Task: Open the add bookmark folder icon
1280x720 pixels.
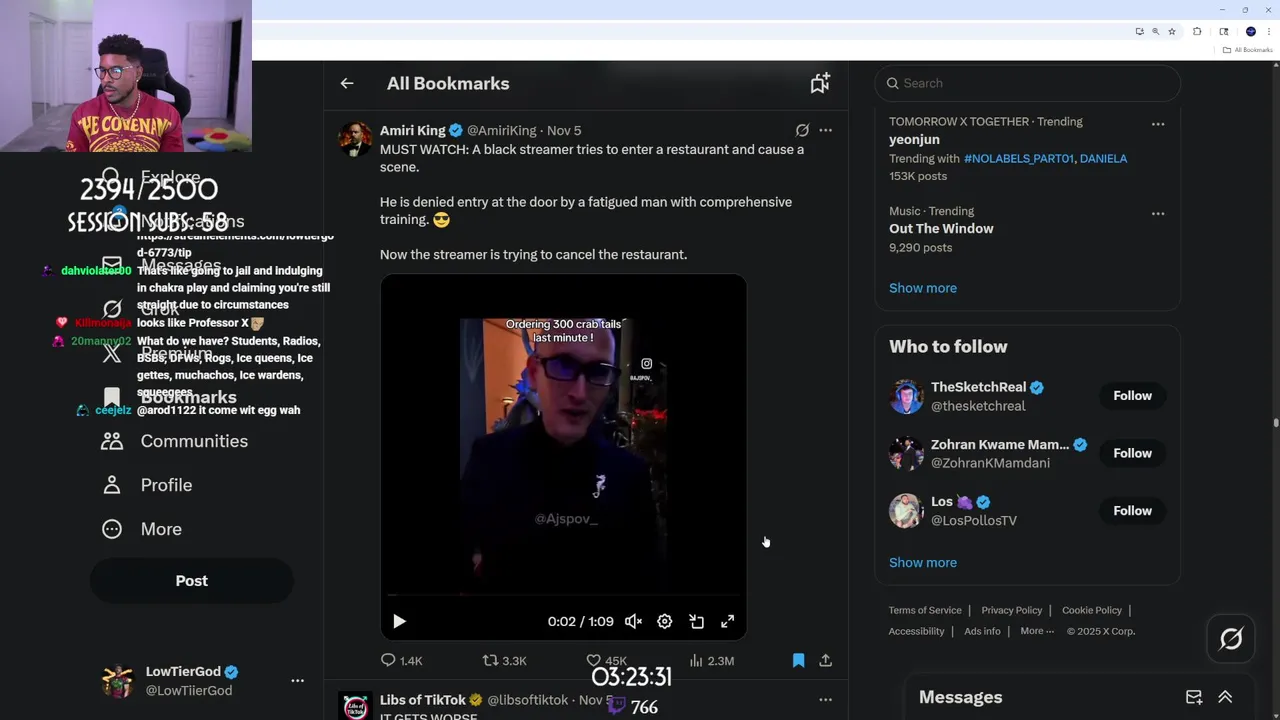Action: tap(820, 83)
